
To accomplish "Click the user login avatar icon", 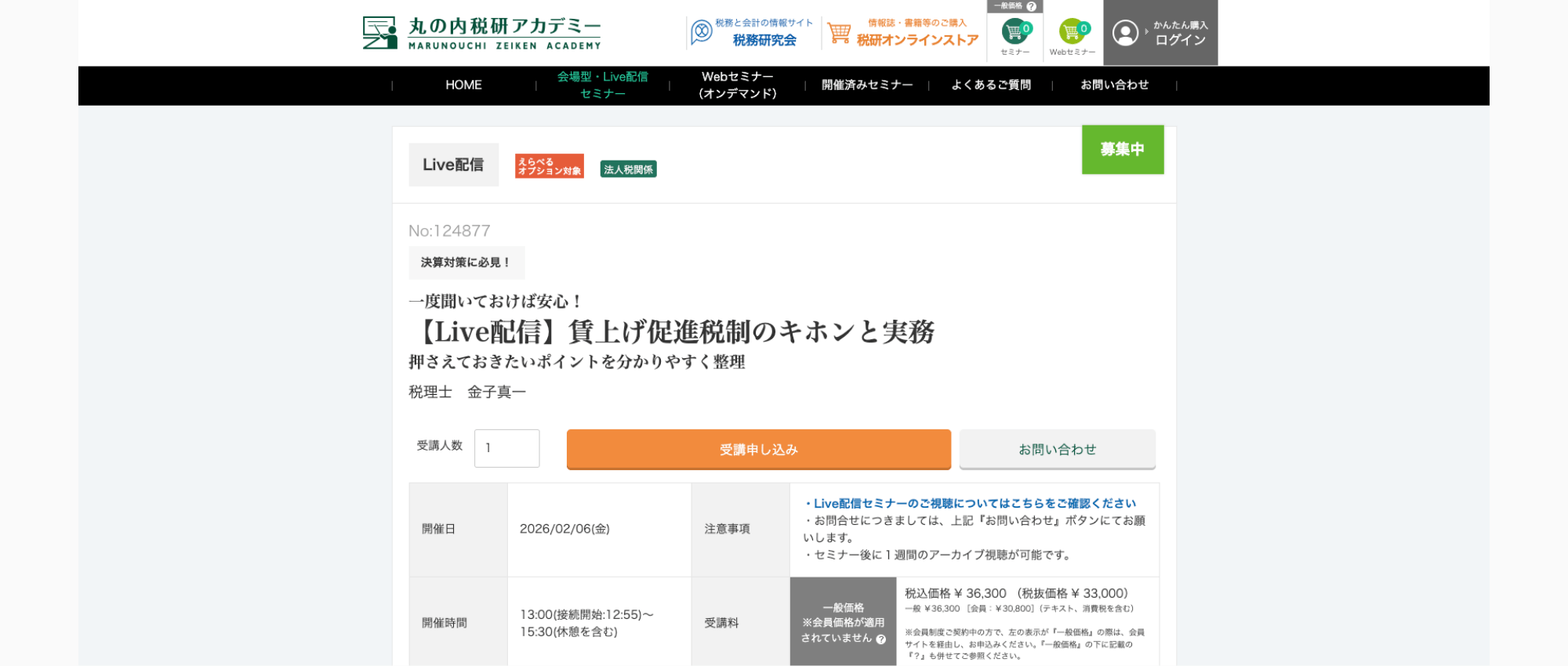I will click(x=1125, y=33).
